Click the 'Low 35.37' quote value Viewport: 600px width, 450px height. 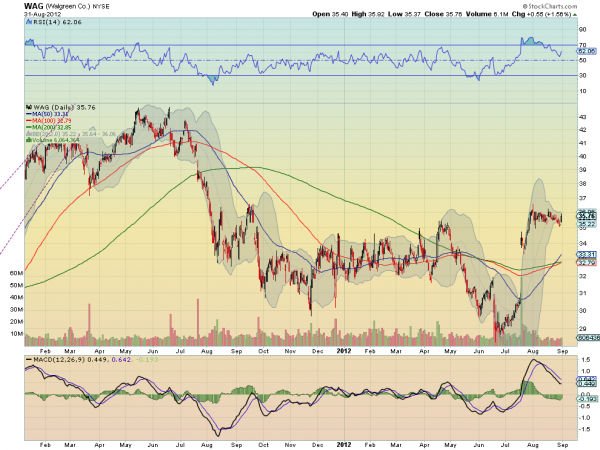[x=404, y=14]
